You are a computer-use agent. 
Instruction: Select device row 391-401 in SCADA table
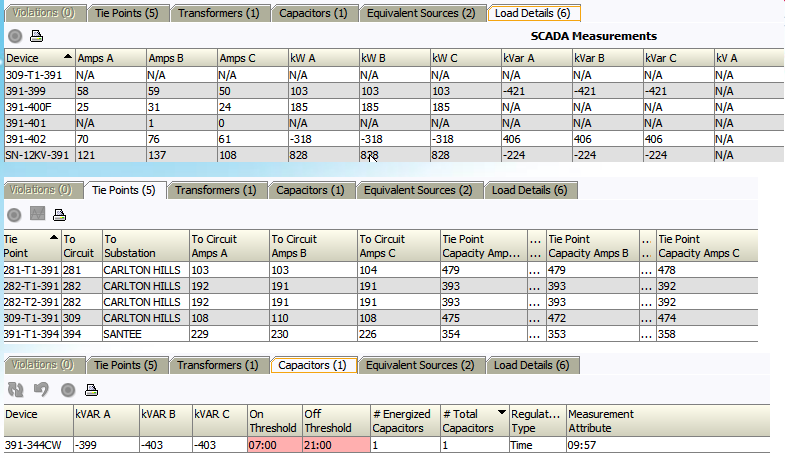coord(394,123)
